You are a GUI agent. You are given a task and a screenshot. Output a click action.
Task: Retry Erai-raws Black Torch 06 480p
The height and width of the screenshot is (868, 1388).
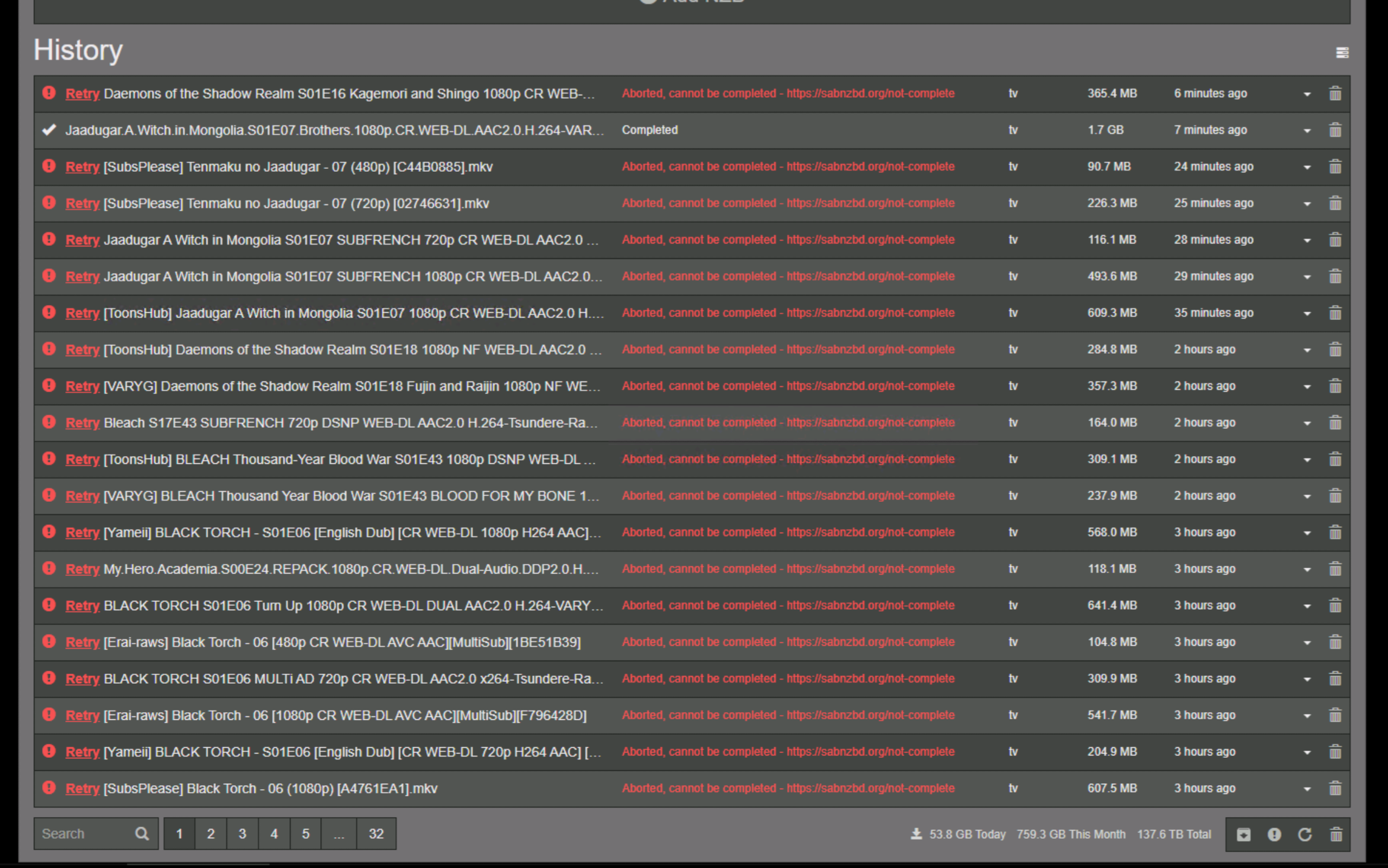click(82, 642)
